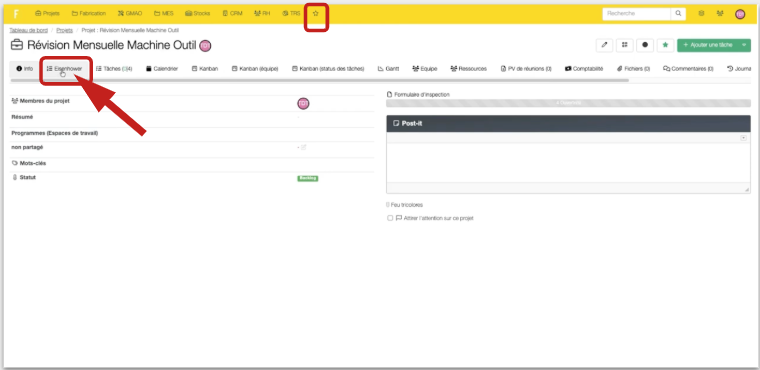Focus the Recherche search field
Viewport: 760px width, 370px height.
point(636,14)
